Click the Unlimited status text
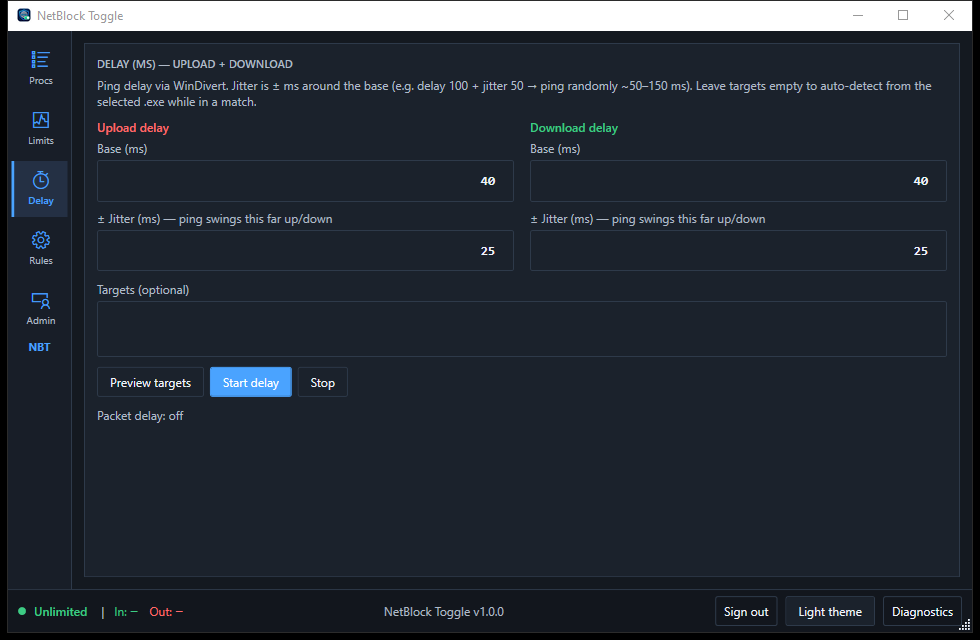This screenshot has width=980, height=640. click(61, 612)
